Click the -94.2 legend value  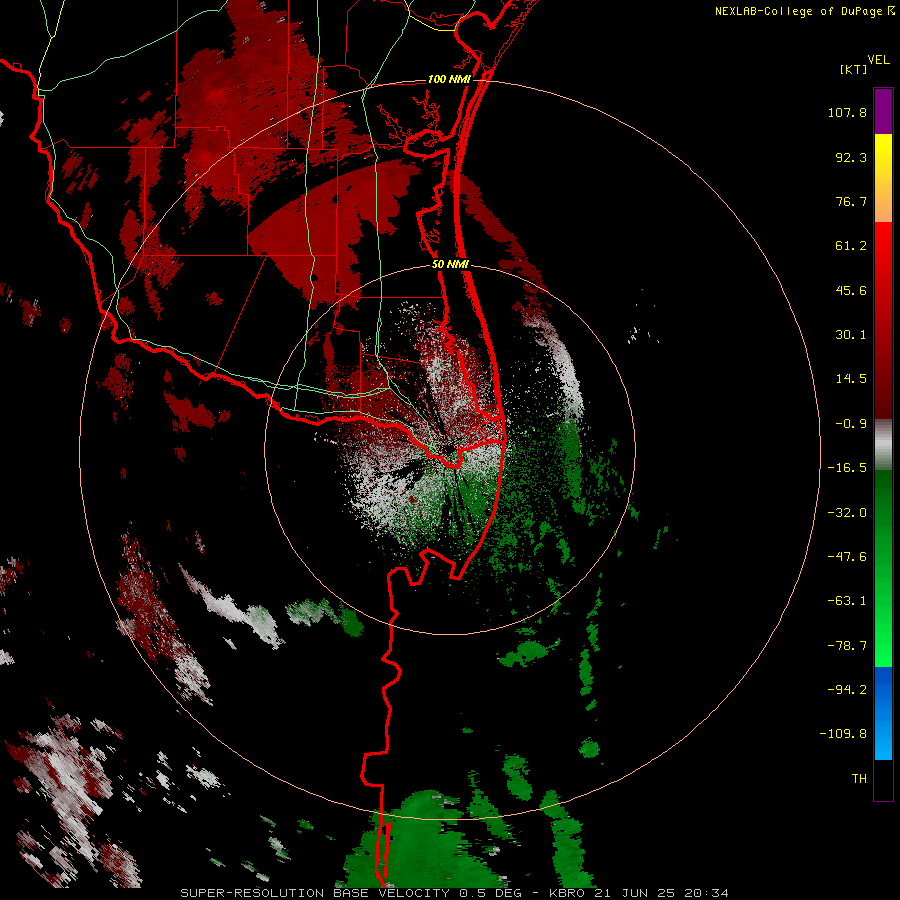[847, 689]
